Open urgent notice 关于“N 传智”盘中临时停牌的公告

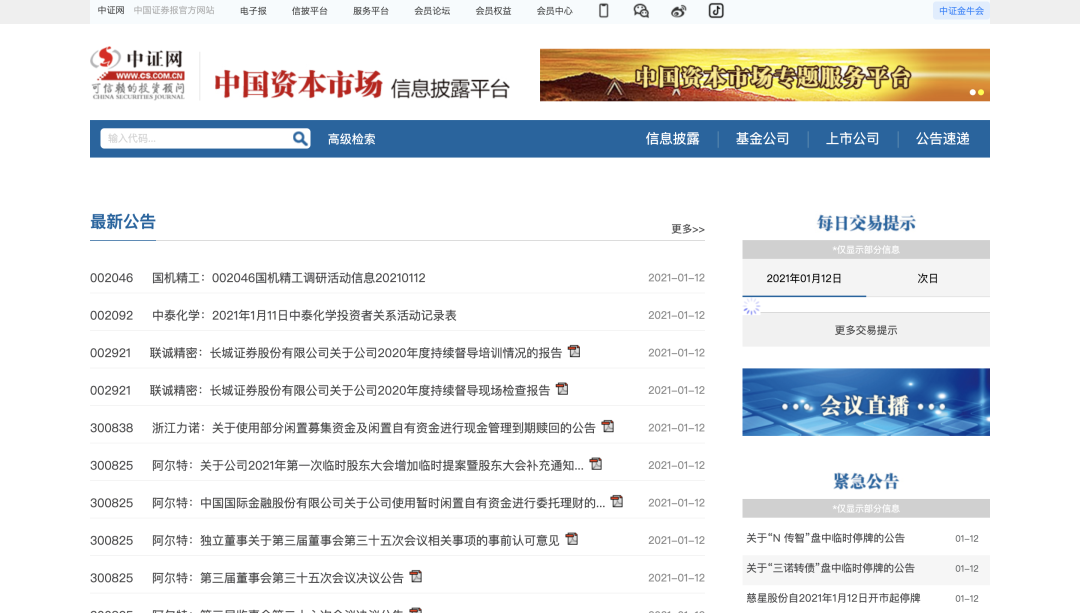coord(825,538)
